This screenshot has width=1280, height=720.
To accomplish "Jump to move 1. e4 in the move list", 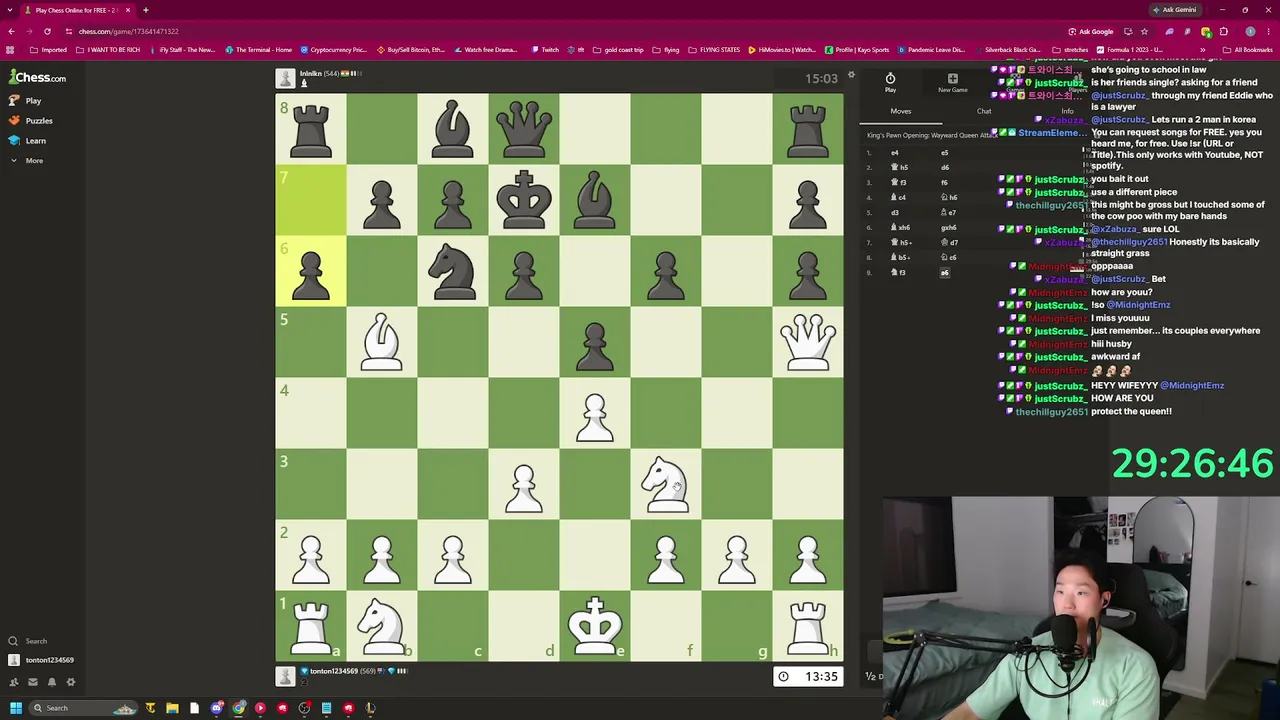I will point(895,153).
